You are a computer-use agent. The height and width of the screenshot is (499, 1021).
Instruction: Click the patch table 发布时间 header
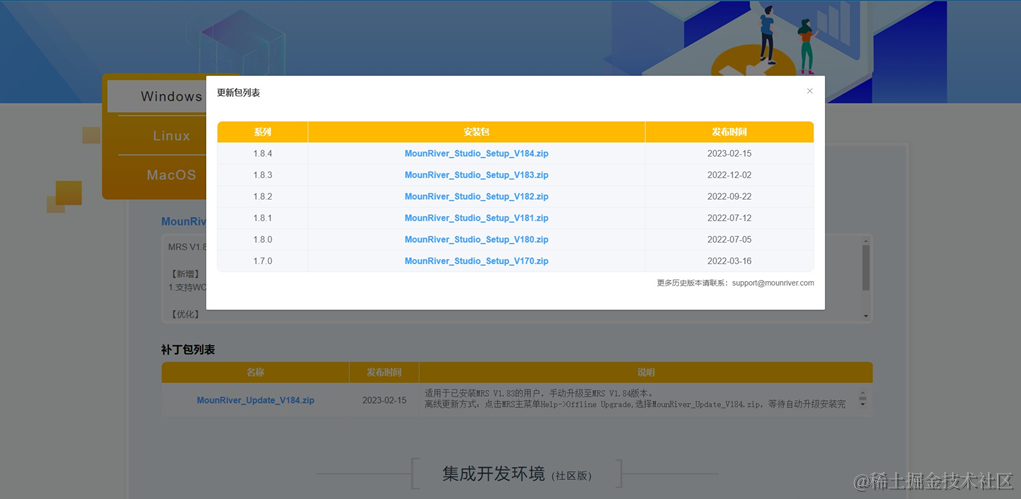pos(384,373)
